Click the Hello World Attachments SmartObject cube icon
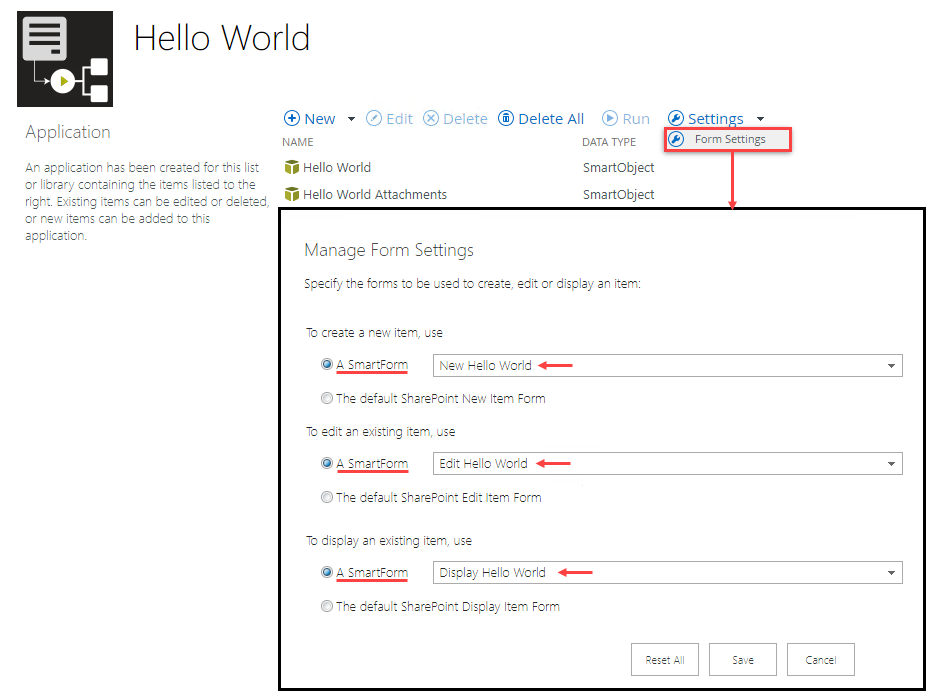 tap(292, 194)
